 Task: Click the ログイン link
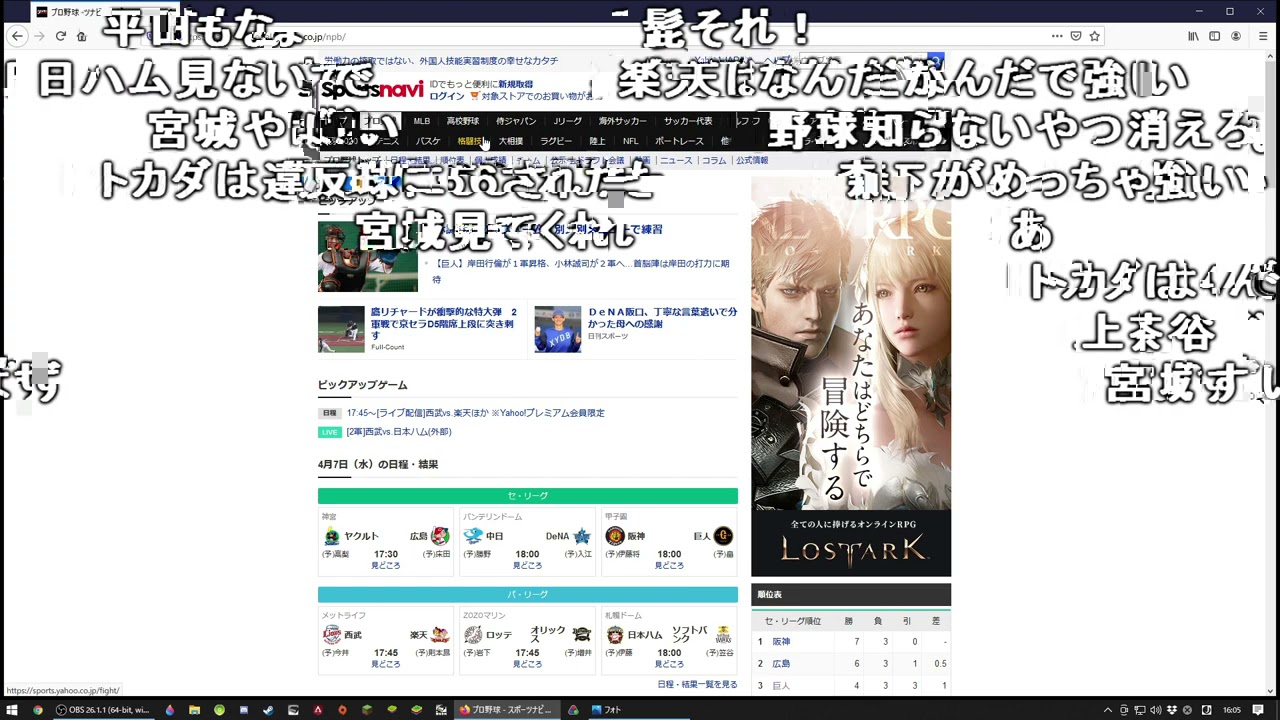coord(447,96)
